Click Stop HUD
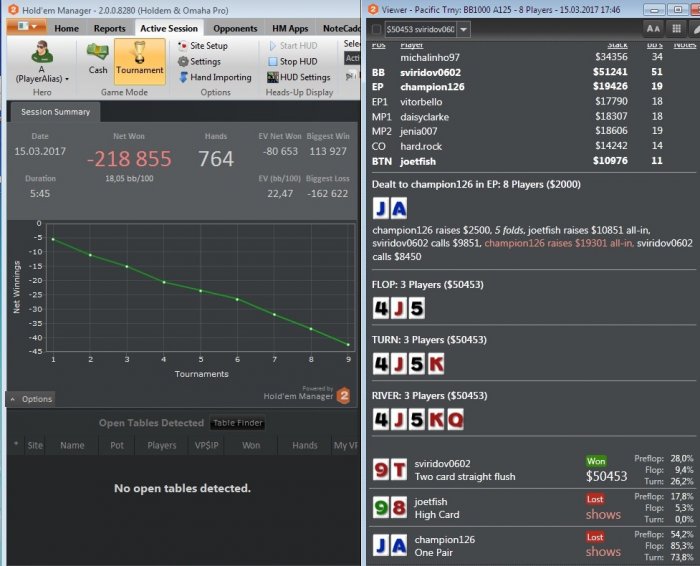700x566 pixels. coord(293,62)
